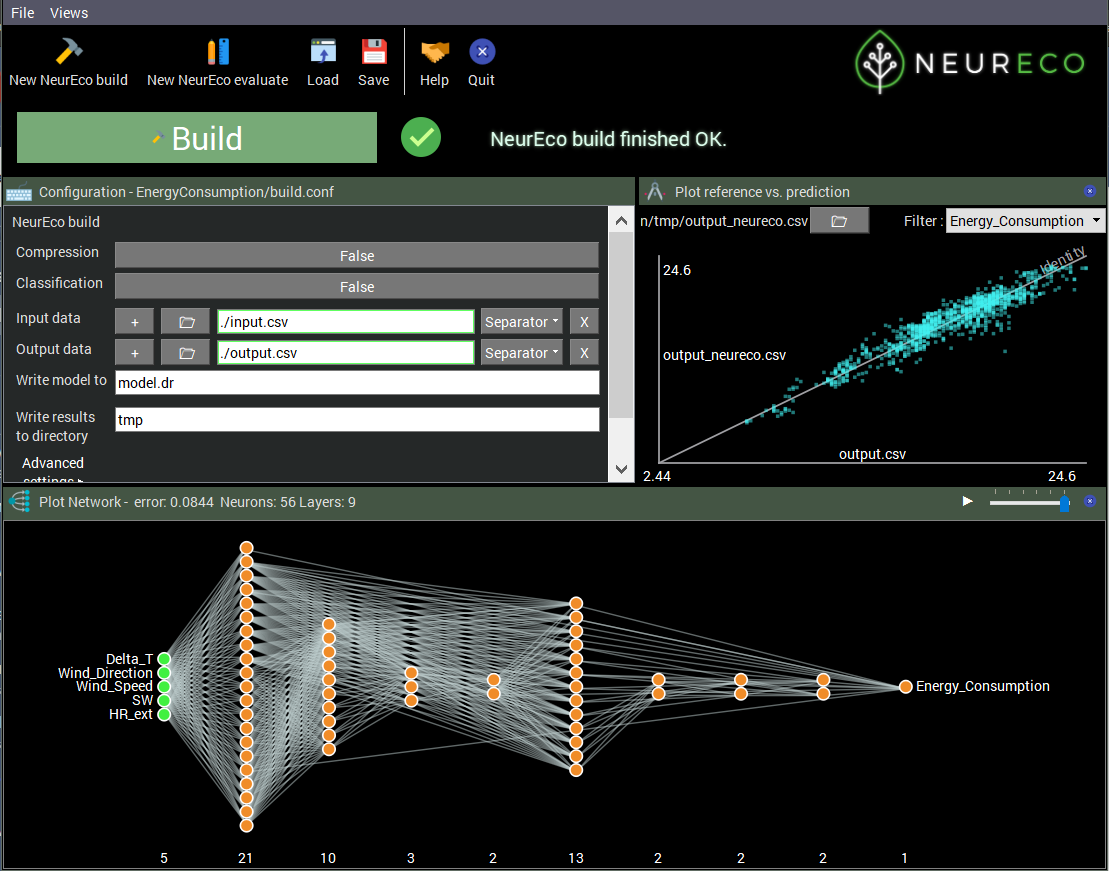
Task: Click the Plot Network panel icon
Action: [20, 502]
